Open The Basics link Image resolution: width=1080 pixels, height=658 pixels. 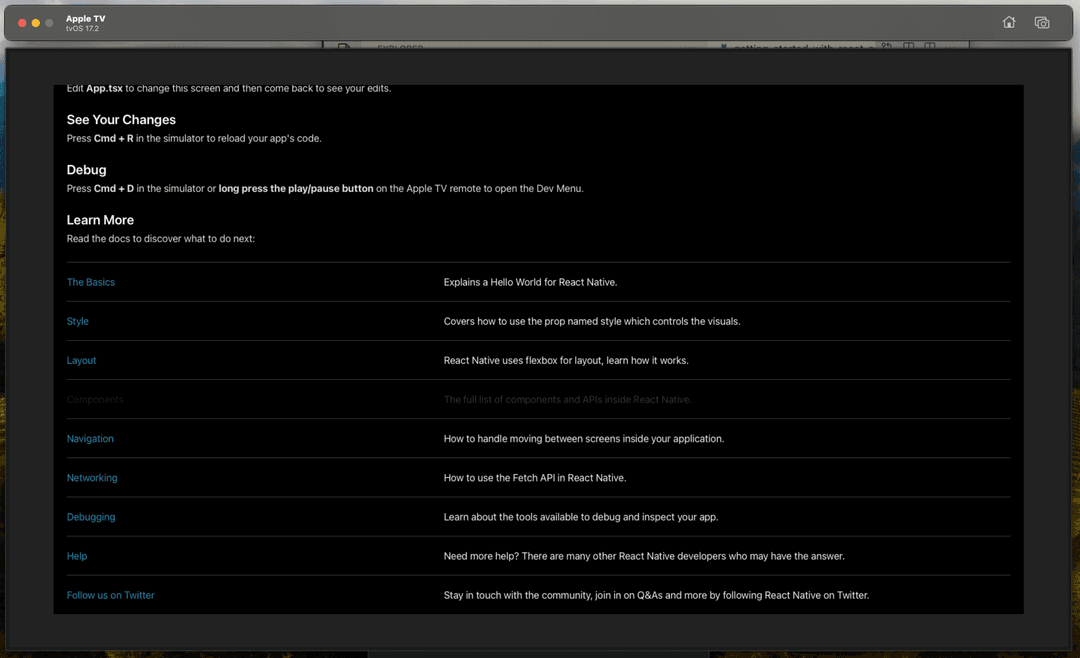click(x=91, y=282)
